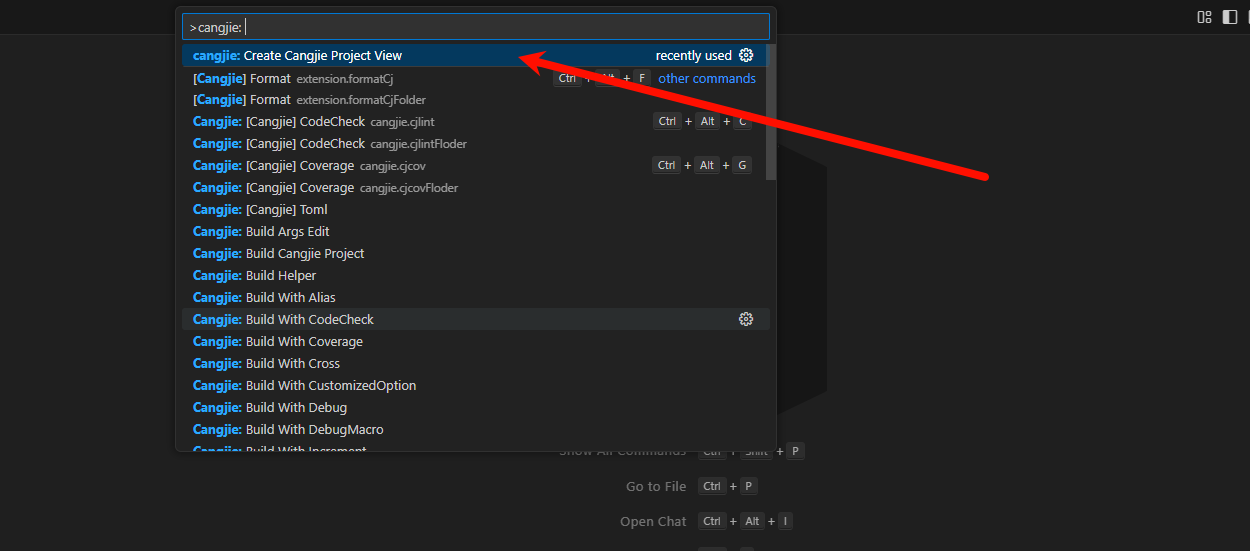This screenshot has height=551, width=1250.
Task: Pick Cangjie: Build With Alias
Action: pos(476,297)
